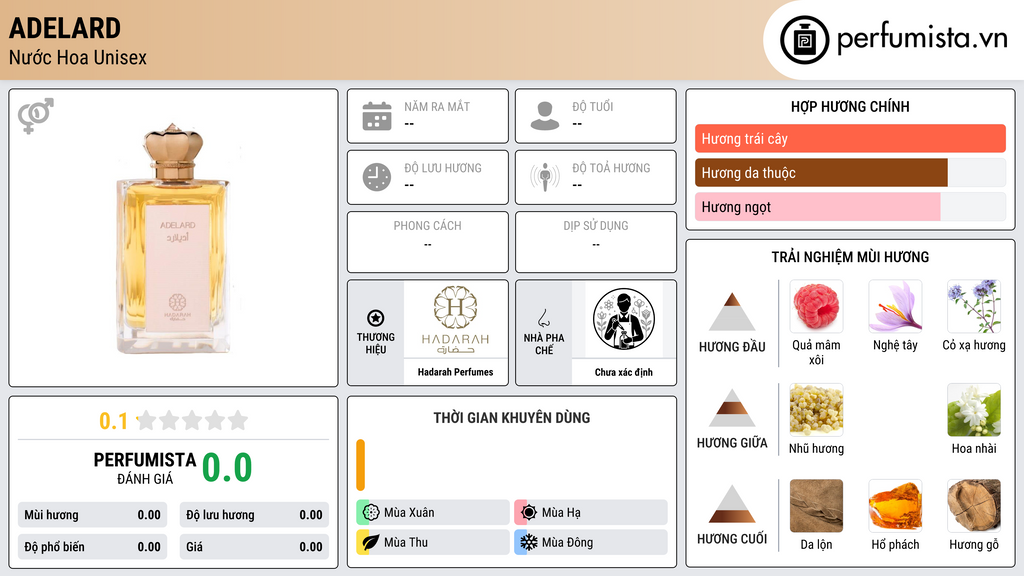This screenshot has height=576, width=1024.
Task: Click the Mùa Đông snowflake icon
Action: 529,542
